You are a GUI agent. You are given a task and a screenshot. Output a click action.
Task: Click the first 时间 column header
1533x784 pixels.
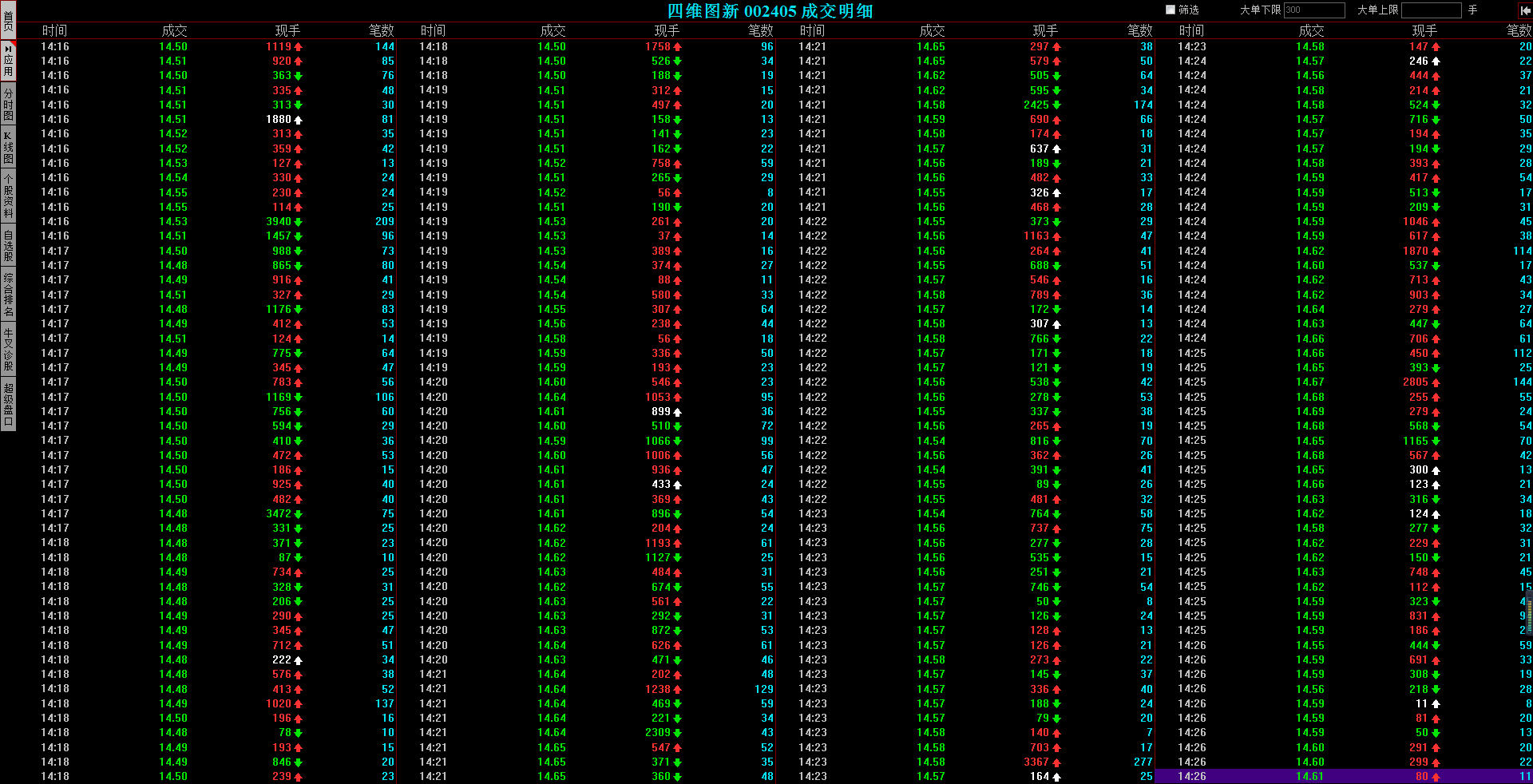coord(54,30)
